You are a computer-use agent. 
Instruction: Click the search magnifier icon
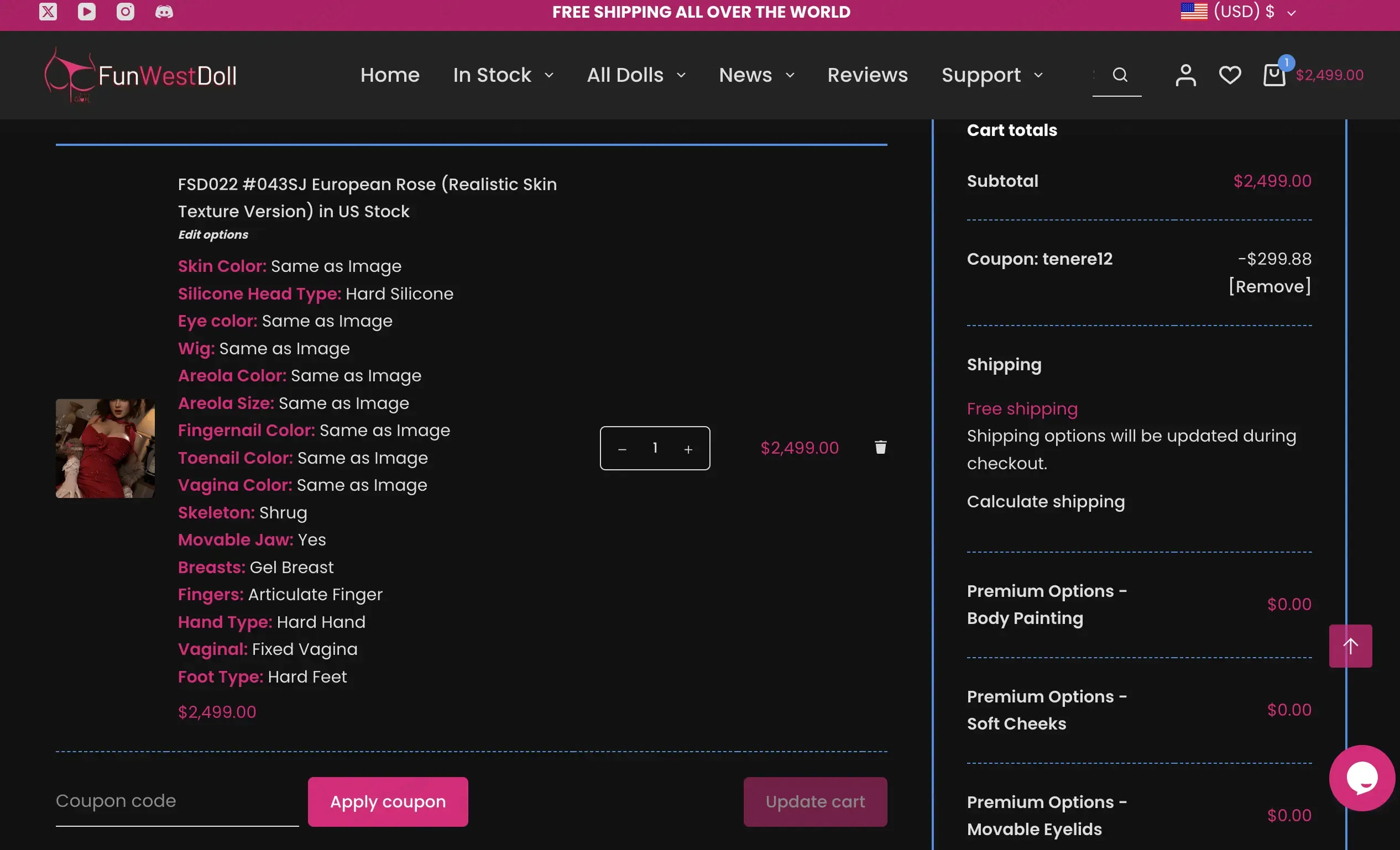(x=1119, y=75)
